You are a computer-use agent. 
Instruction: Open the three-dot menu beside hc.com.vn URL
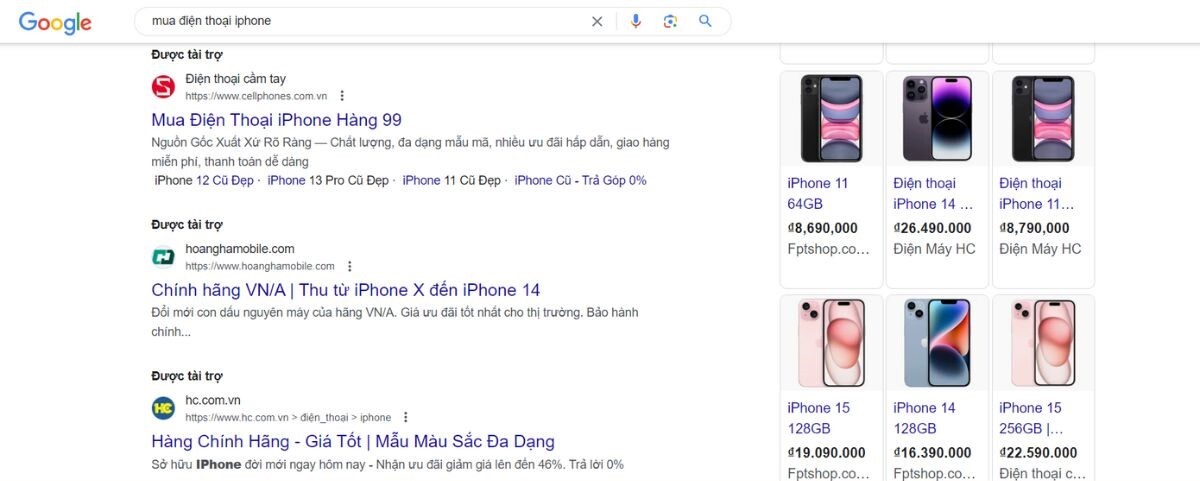click(x=405, y=417)
